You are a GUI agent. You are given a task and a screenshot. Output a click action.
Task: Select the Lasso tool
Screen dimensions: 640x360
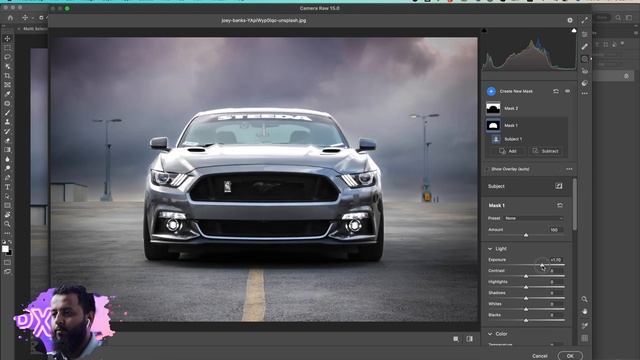pyautogui.click(x=7, y=57)
